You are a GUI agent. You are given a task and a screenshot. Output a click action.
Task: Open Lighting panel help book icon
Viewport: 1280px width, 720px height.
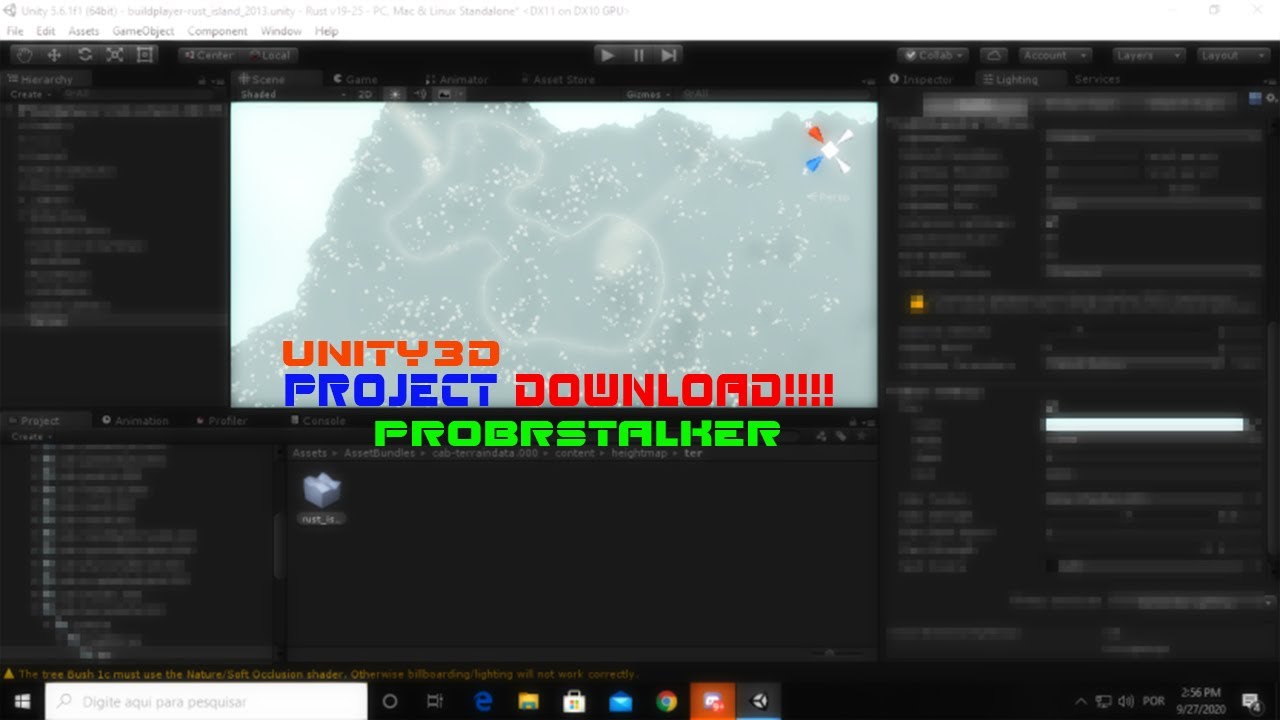point(1255,98)
